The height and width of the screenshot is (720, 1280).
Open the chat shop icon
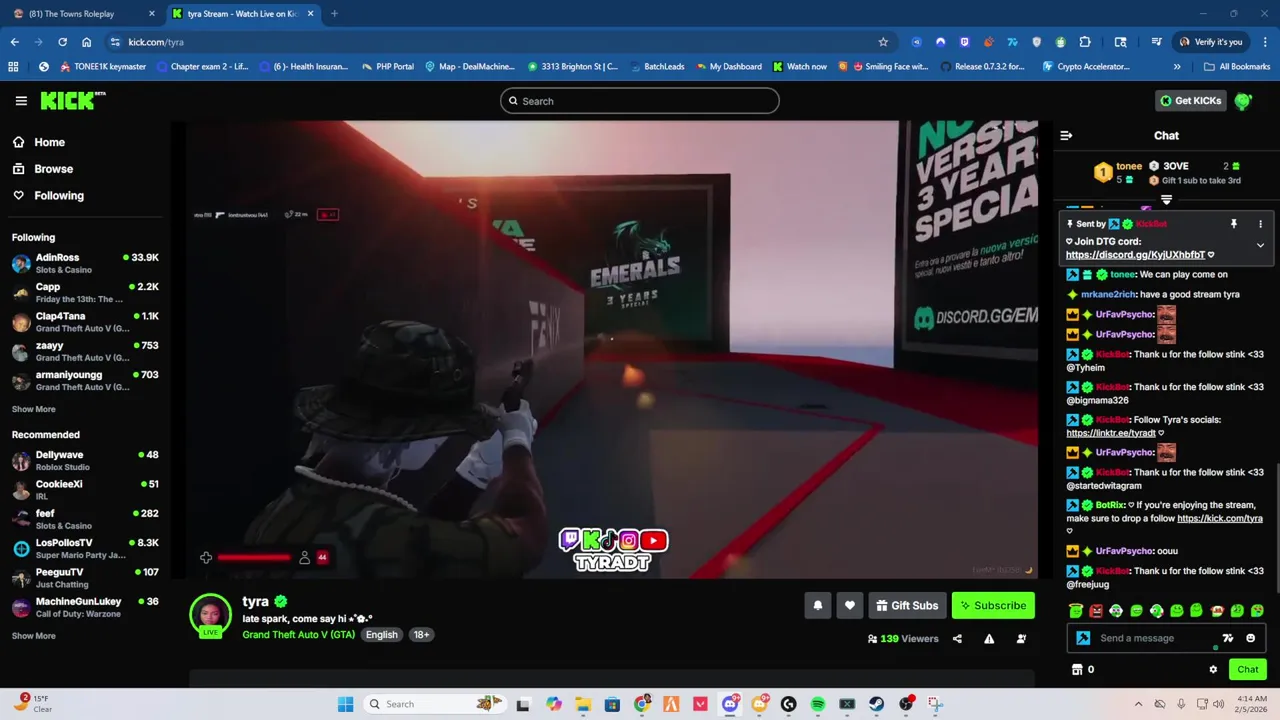point(1077,670)
